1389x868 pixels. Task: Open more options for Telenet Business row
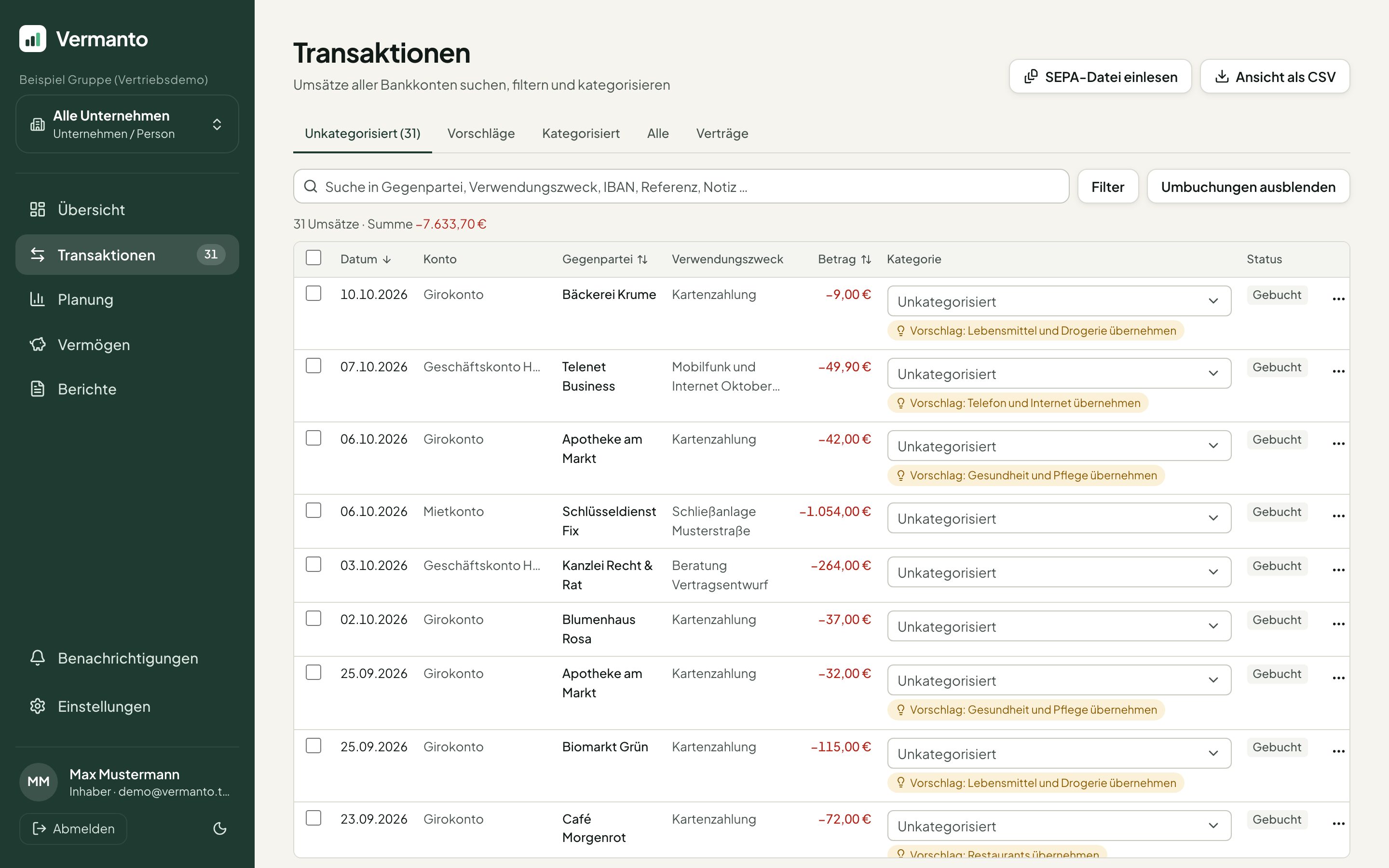(1338, 371)
